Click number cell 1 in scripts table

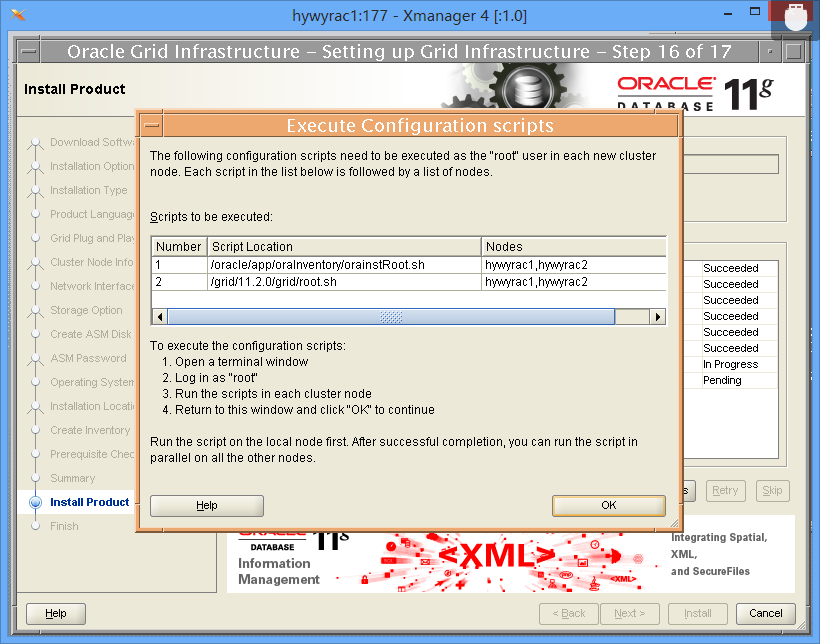pyautogui.click(x=179, y=265)
